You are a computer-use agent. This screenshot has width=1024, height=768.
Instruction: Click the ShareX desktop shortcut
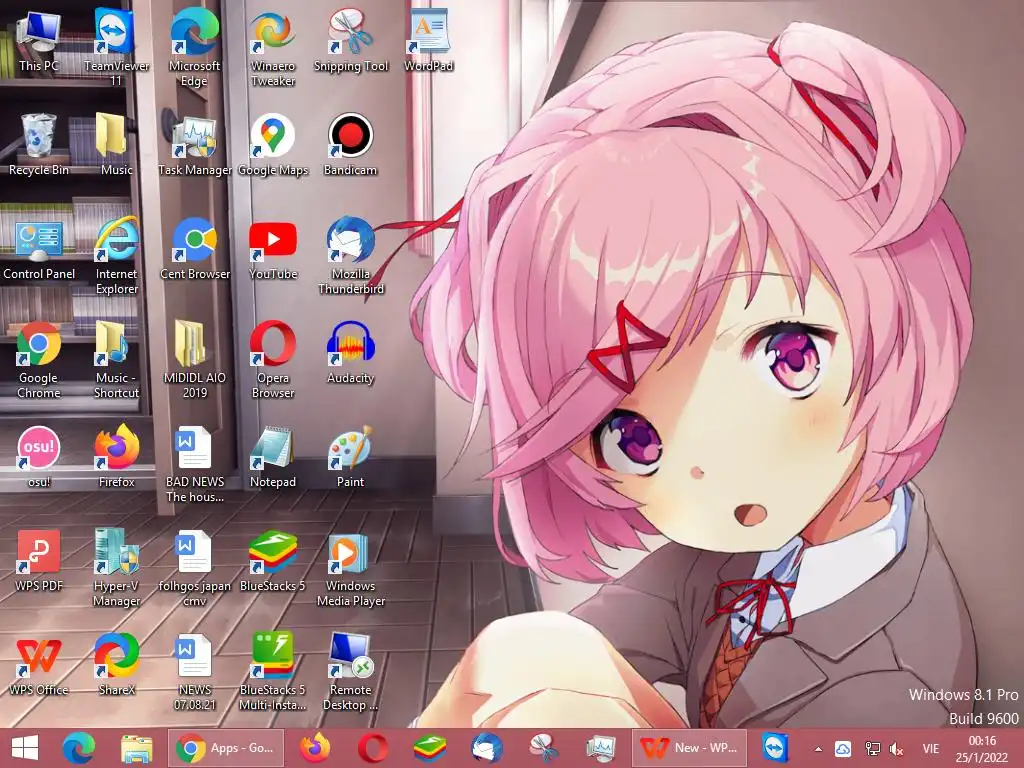[116, 664]
